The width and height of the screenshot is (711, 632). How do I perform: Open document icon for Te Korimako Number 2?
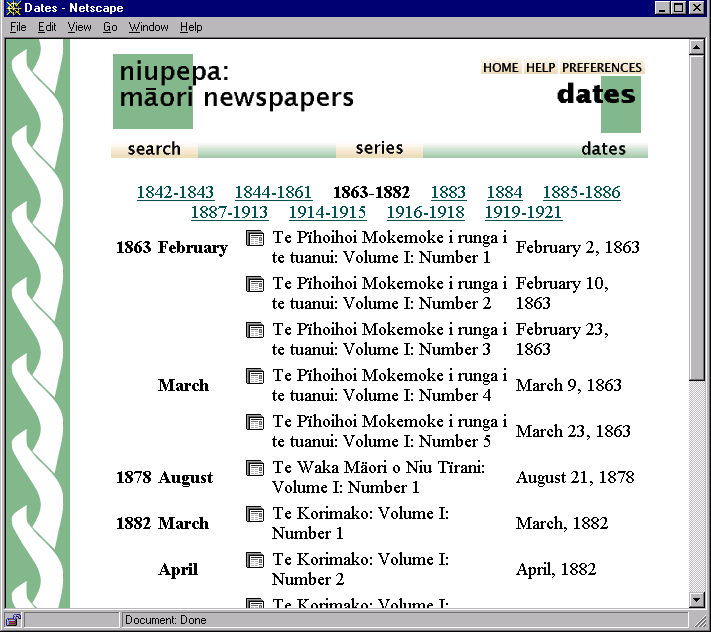(255, 560)
